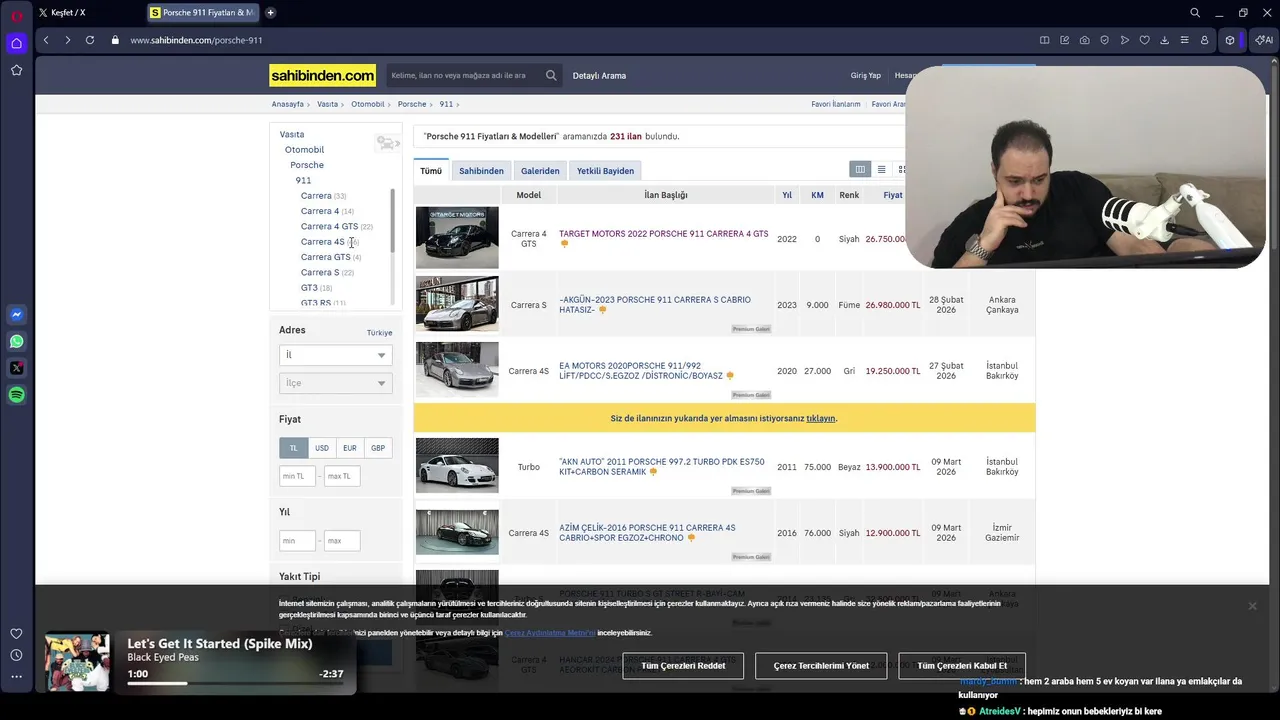Click Çerez Tercihlerimi Yönet button
The image size is (1280, 720).
tap(821, 666)
